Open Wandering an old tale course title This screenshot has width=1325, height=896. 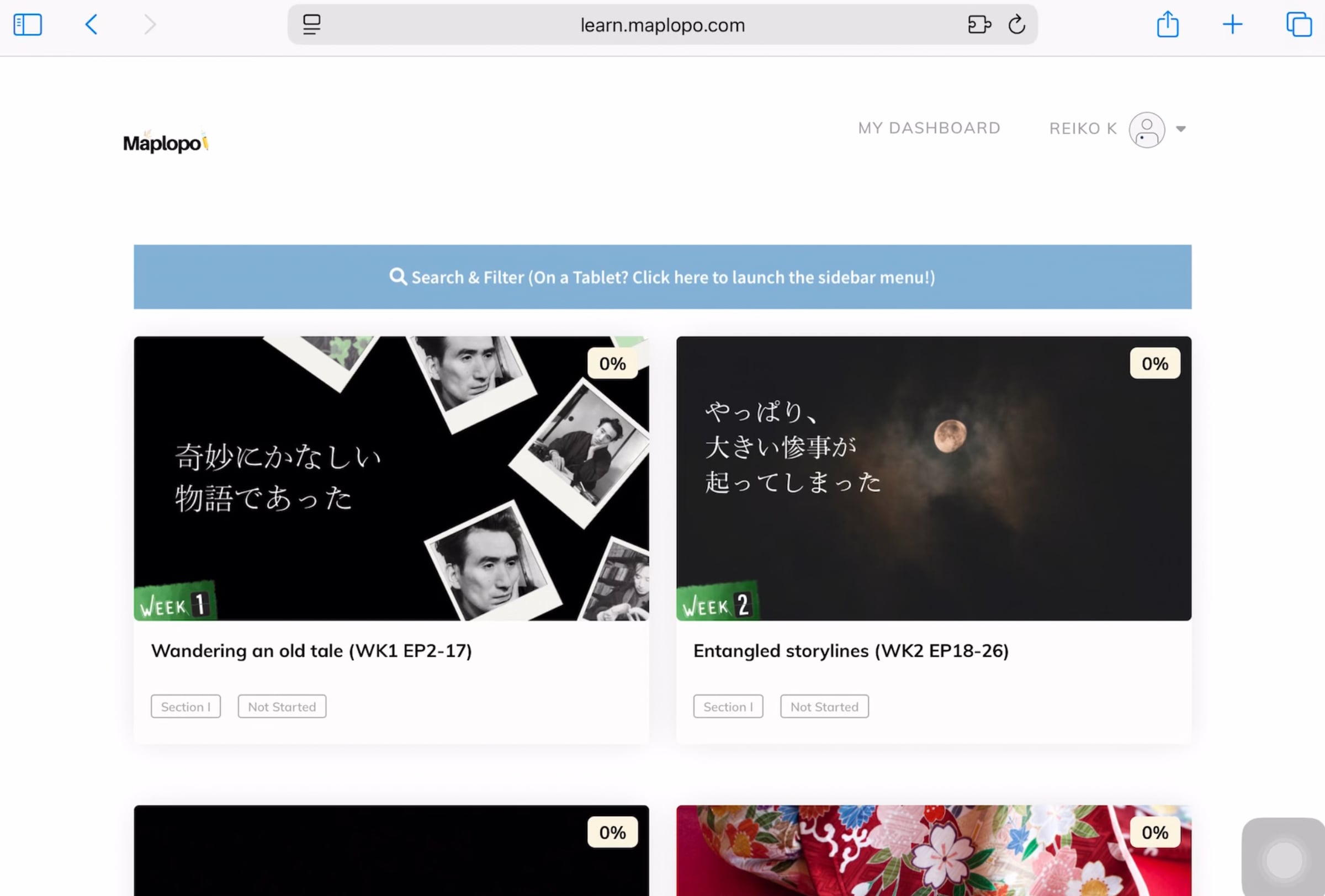coord(311,651)
